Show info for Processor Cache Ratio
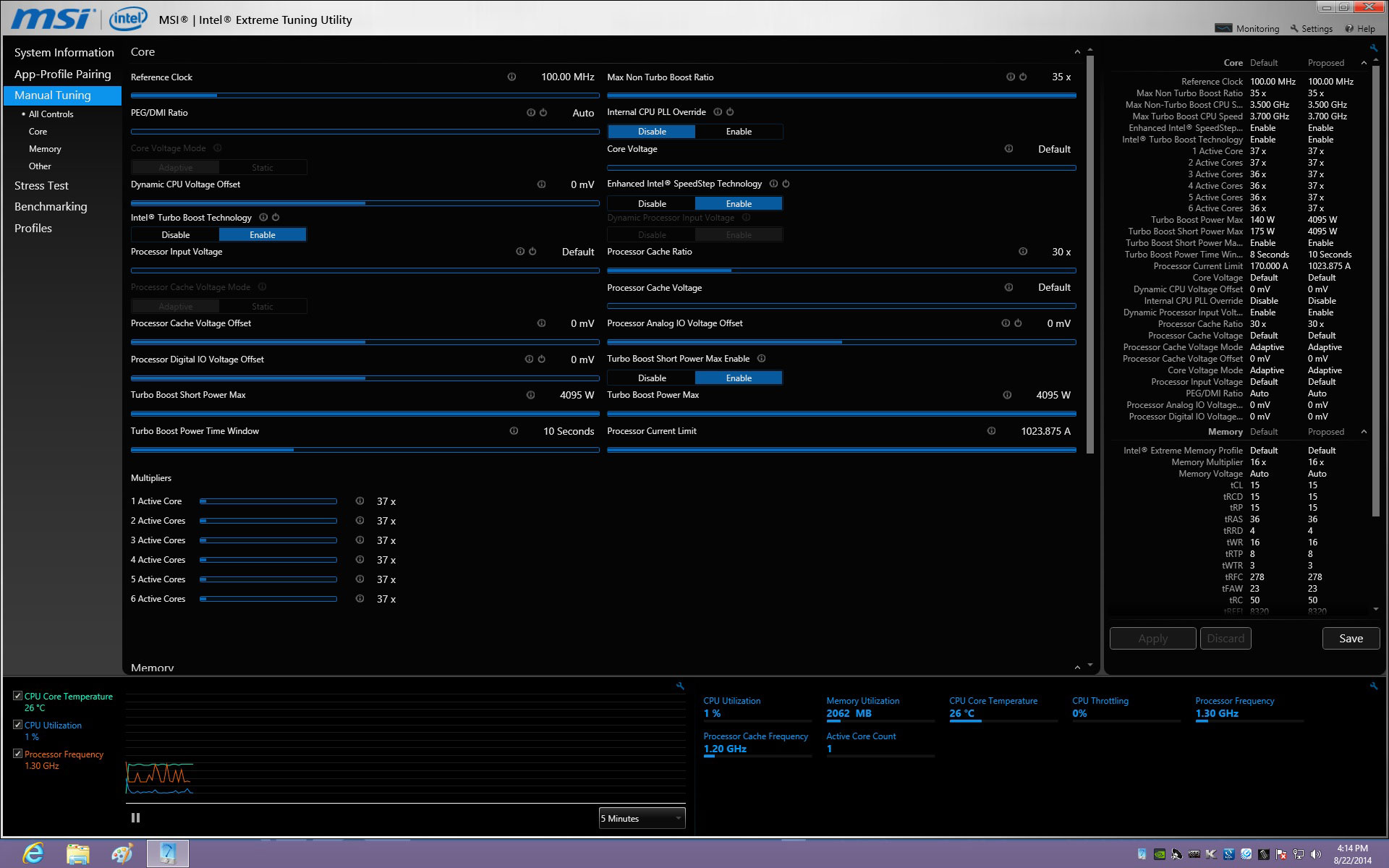This screenshot has width=1389, height=868. [x=1023, y=252]
